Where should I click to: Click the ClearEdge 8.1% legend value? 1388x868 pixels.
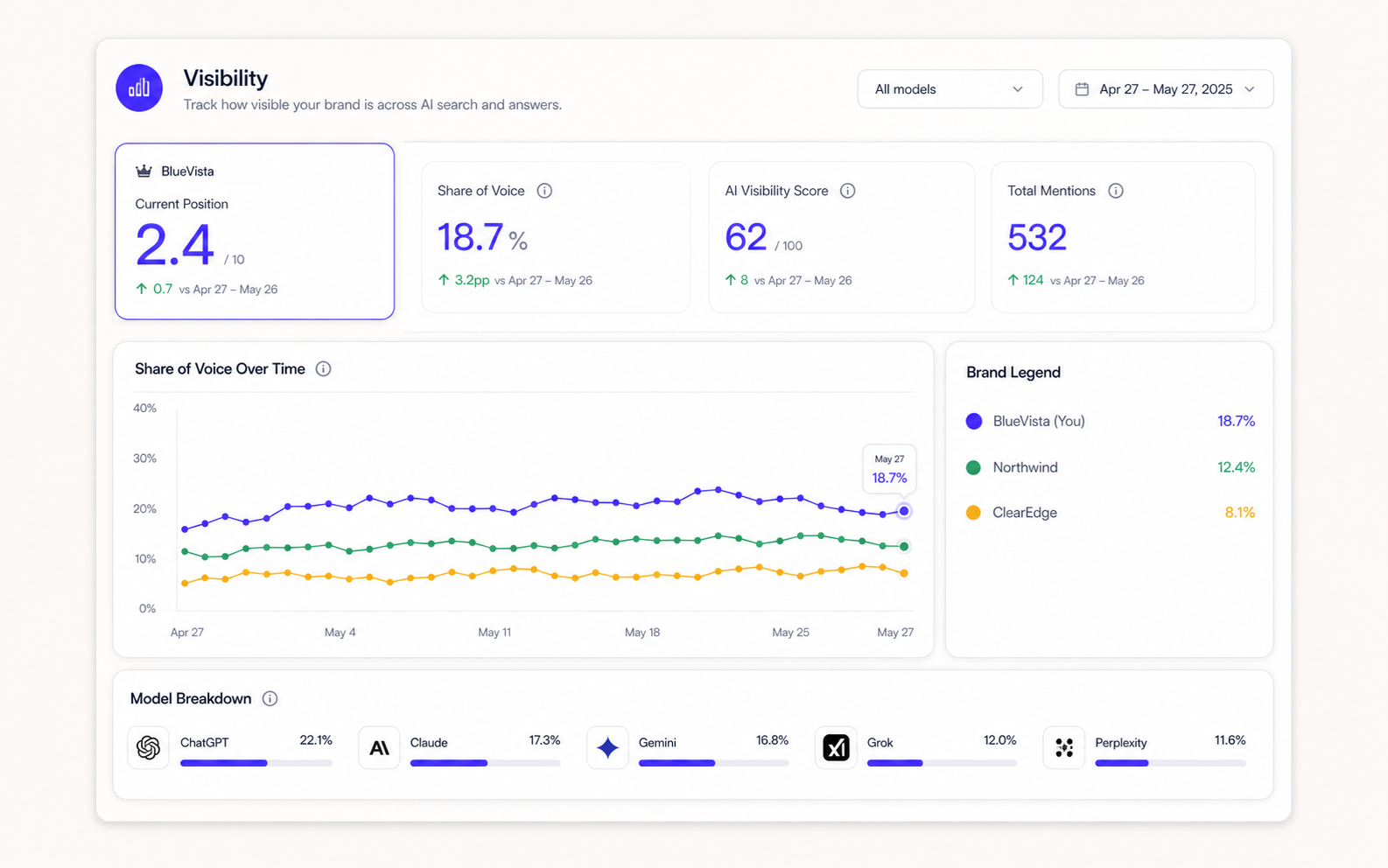tap(1239, 513)
